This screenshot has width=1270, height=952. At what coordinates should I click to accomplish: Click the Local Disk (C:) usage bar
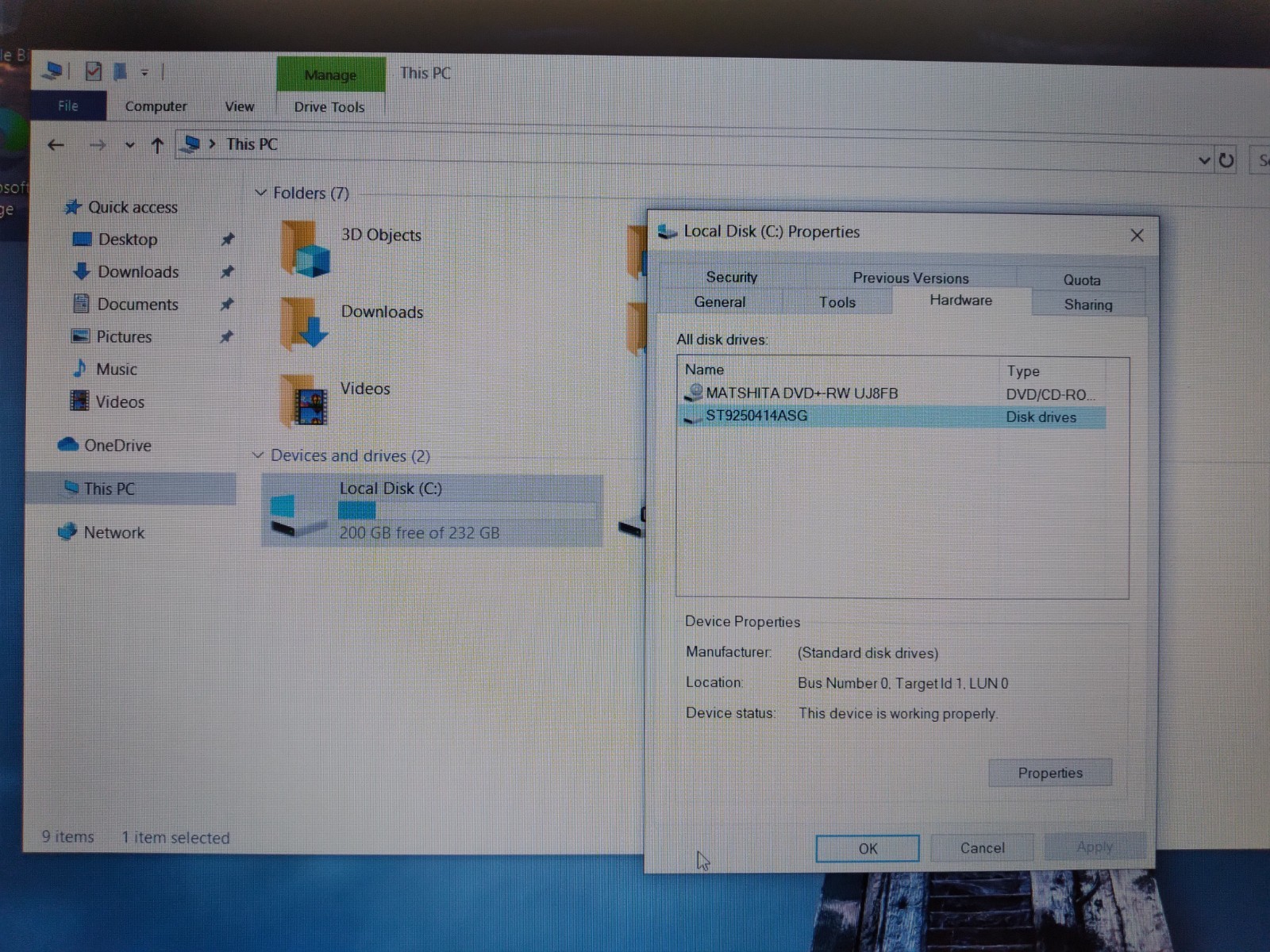(x=467, y=510)
